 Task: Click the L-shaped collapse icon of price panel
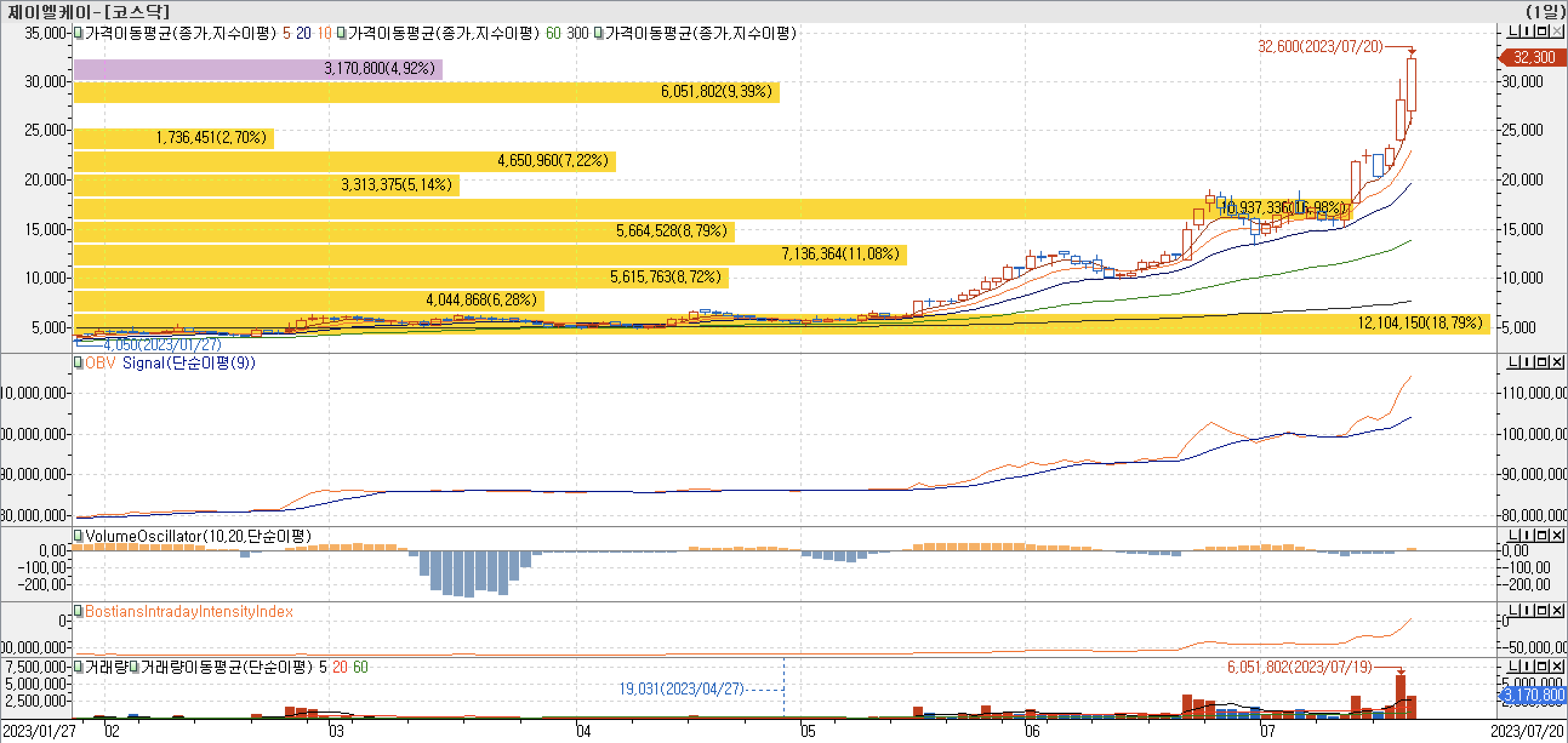pos(1513,31)
